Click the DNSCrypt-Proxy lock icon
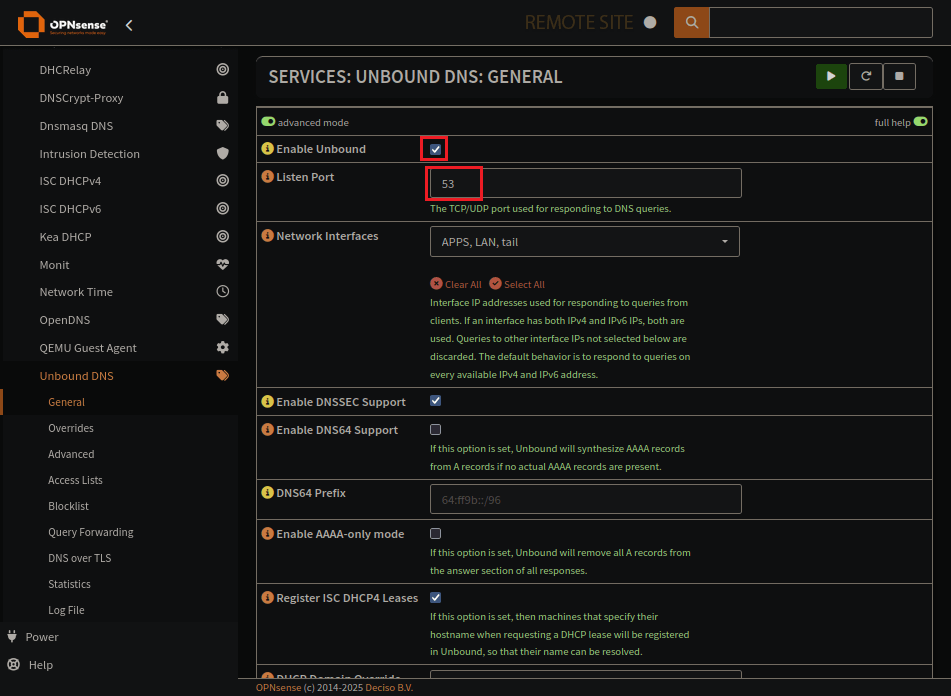The width and height of the screenshot is (951, 696). click(x=223, y=98)
